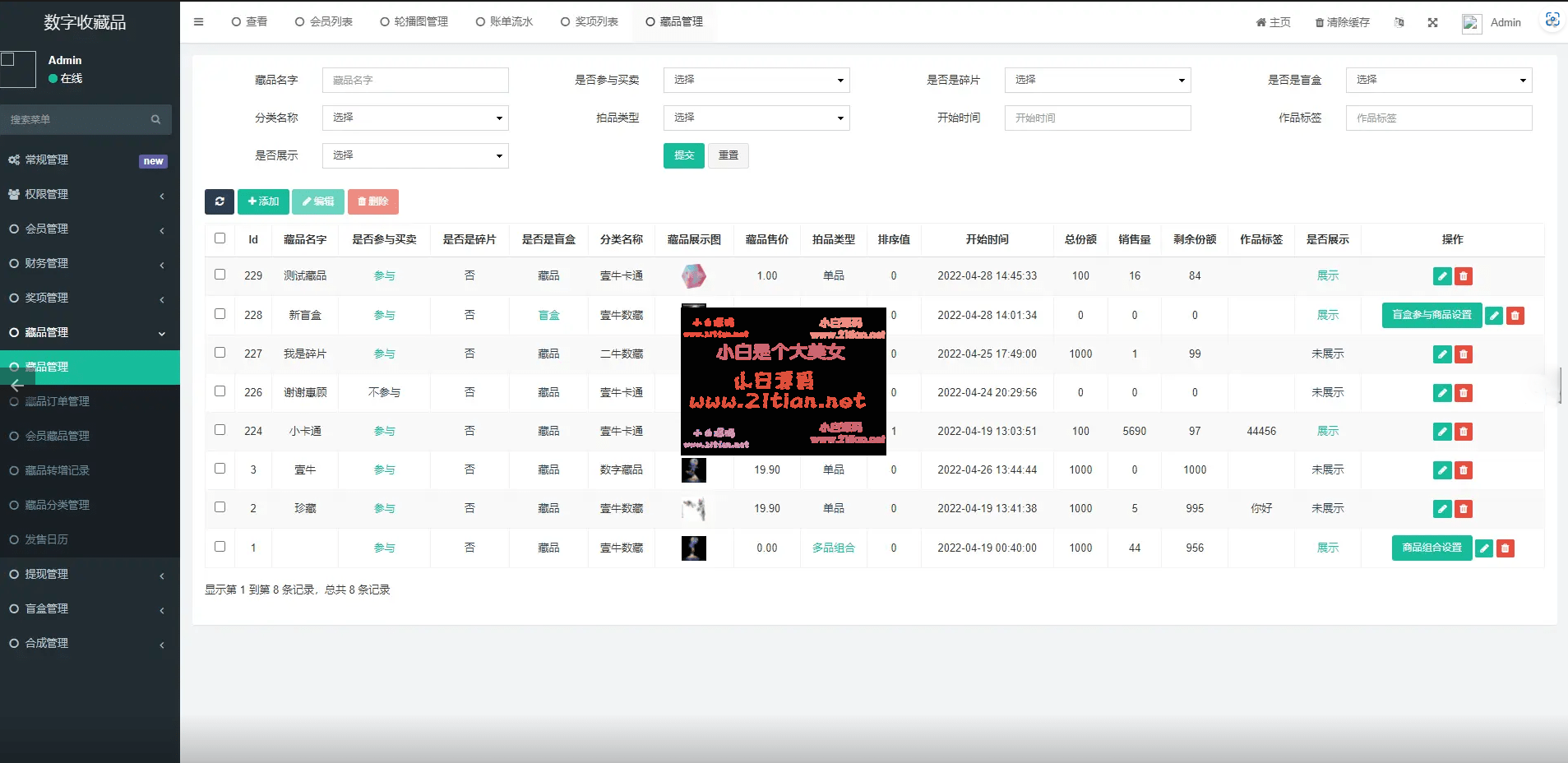Click the 盲盒参与商品设置 button
Image resolution: width=1568 pixels, height=763 pixels.
[x=1431, y=315]
